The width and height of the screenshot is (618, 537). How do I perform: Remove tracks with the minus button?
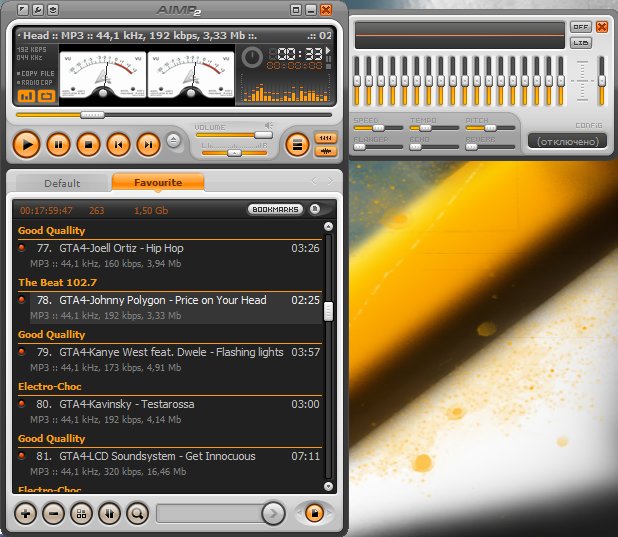54,514
